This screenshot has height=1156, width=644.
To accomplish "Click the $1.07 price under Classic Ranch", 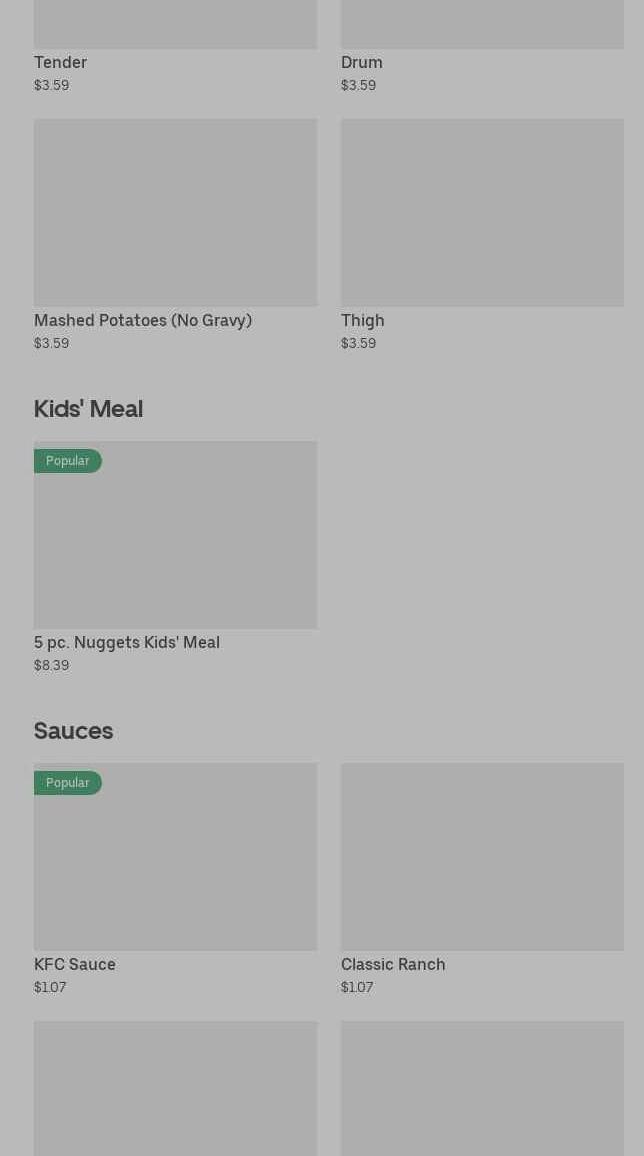I will coord(357,987).
